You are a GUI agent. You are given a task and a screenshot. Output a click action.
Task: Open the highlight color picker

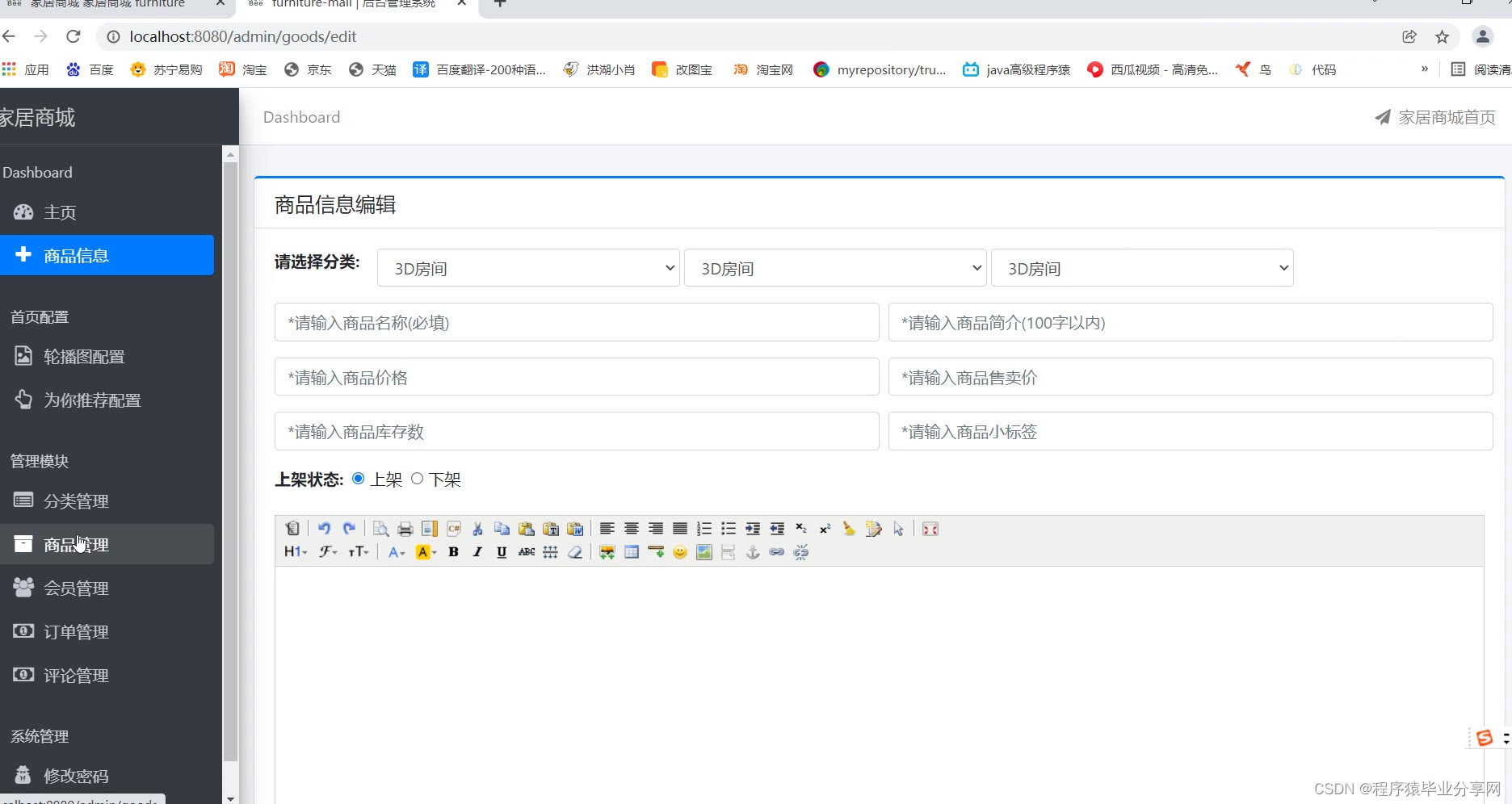click(x=426, y=552)
